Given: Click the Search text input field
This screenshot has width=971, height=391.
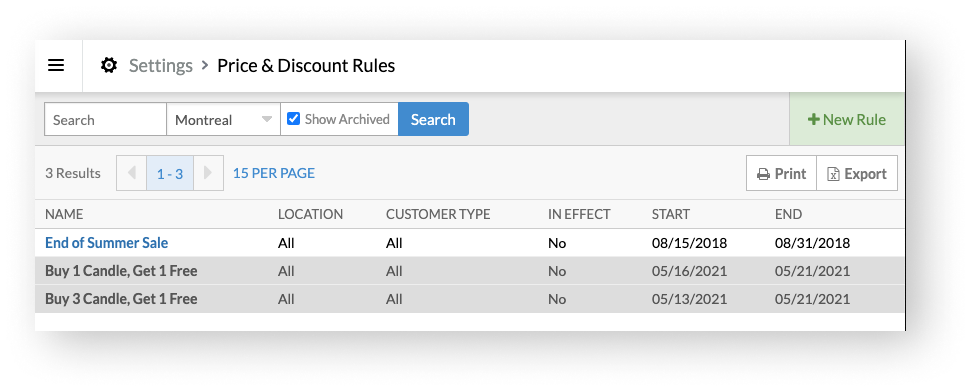Looking at the screenshot, I should 105,119.
